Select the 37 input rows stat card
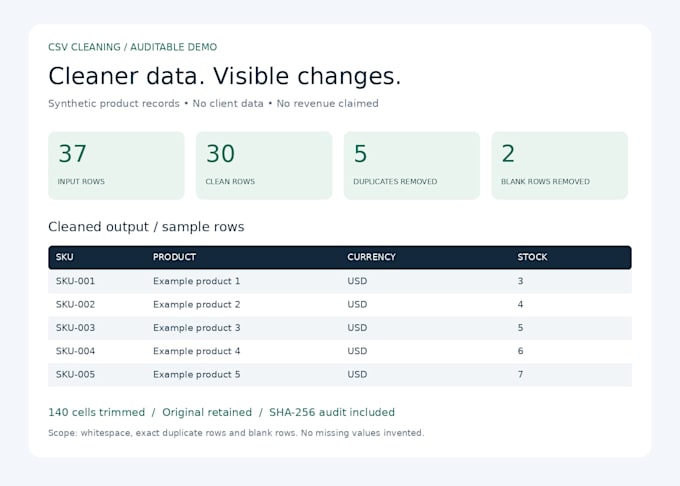This screenshot has width=680, height=486. (116, 166)
